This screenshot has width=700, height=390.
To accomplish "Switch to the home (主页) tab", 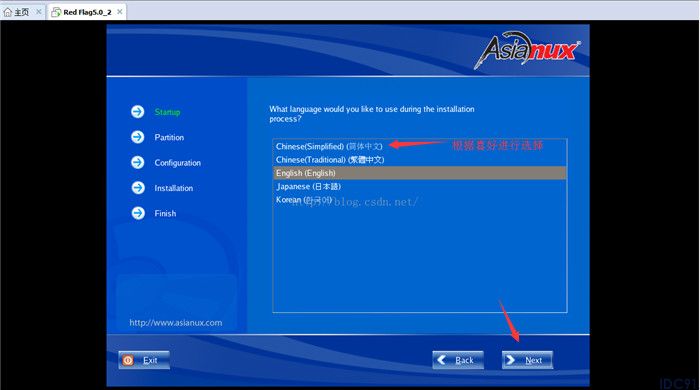I will (22, 12).
